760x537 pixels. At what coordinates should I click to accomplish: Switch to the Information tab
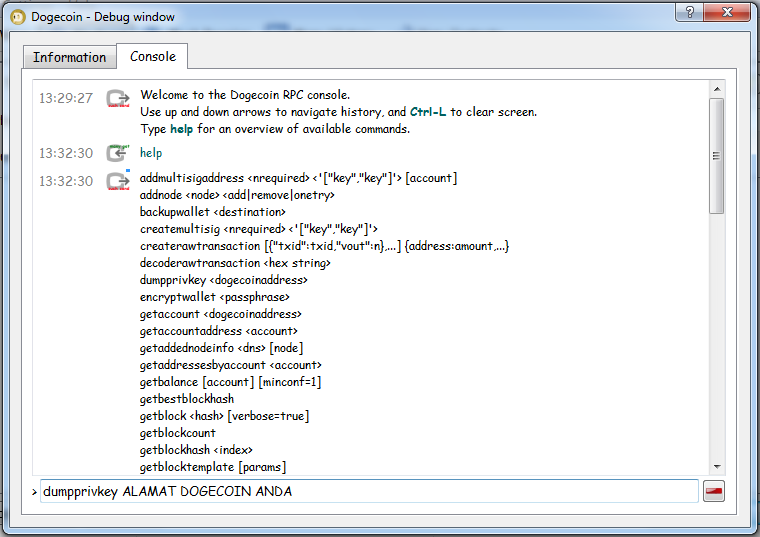[x=69, y=57]
